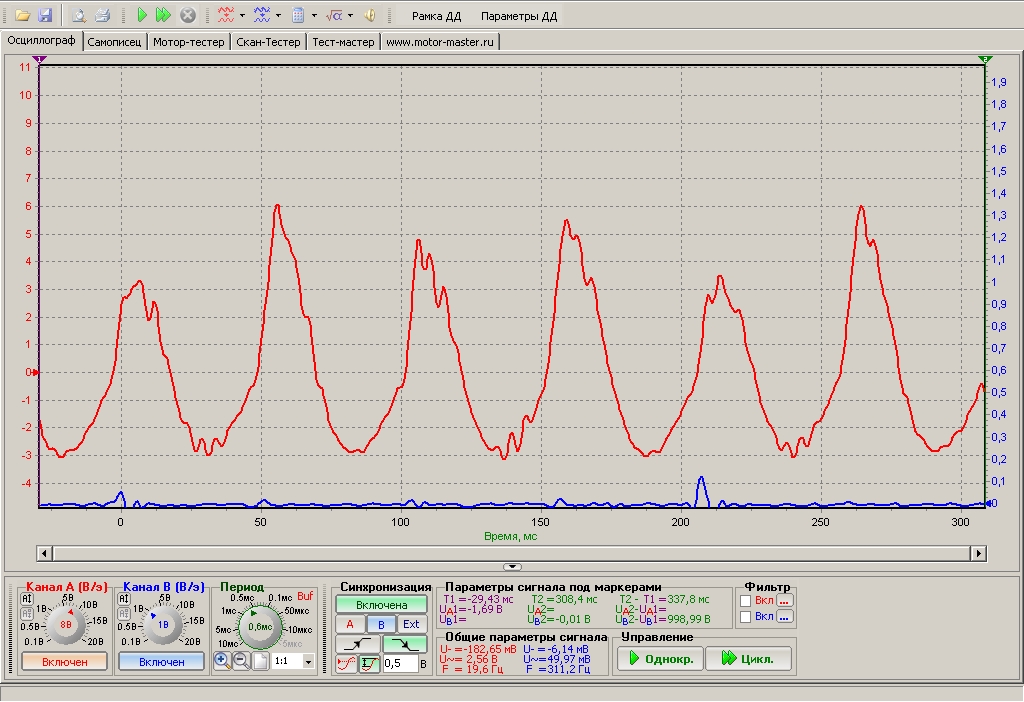Toggle Канал B Включен button
The image size is (1024, 702).
coord(161,662)
